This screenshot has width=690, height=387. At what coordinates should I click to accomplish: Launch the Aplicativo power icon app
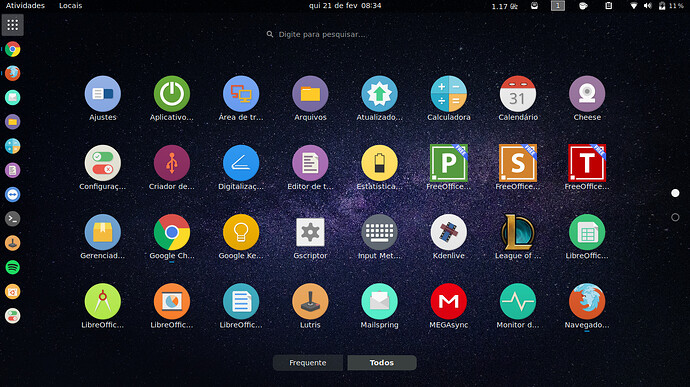172,94
